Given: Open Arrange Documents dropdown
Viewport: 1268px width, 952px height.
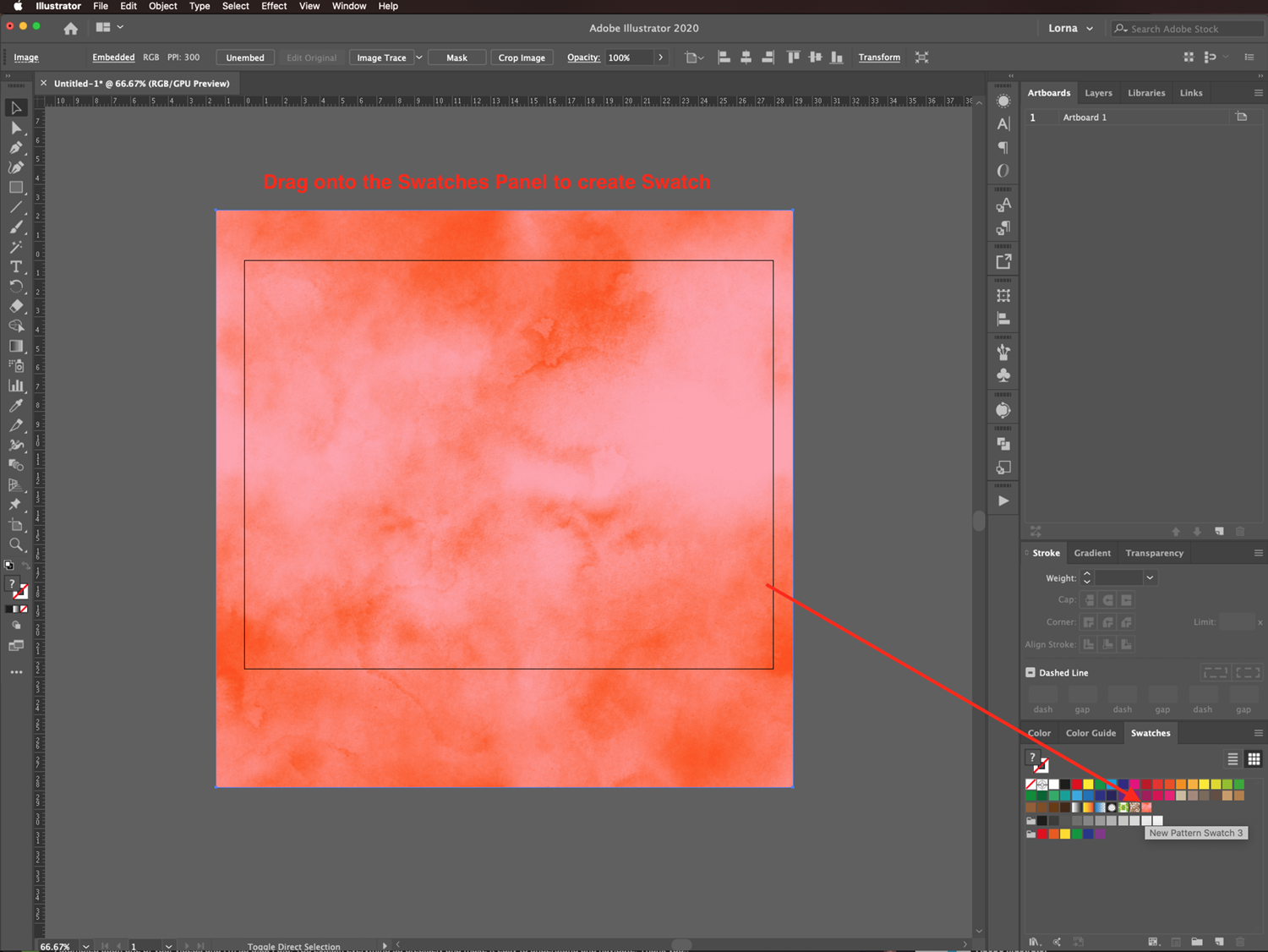Looking at the screenshot, I should click(x=110, y=28).
